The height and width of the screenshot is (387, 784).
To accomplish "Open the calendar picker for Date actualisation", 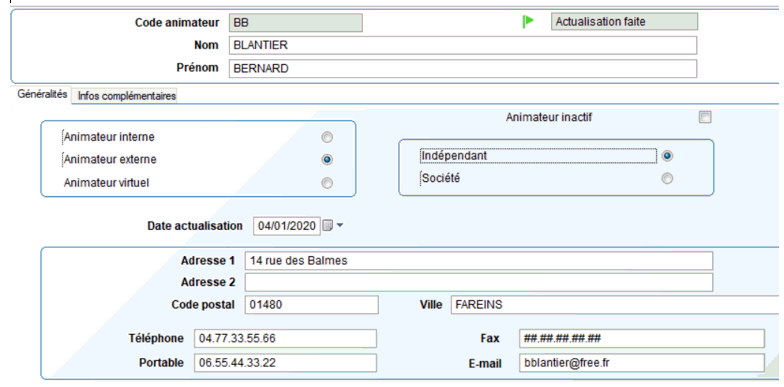I will pyautogui.click(x=328, y=226).
